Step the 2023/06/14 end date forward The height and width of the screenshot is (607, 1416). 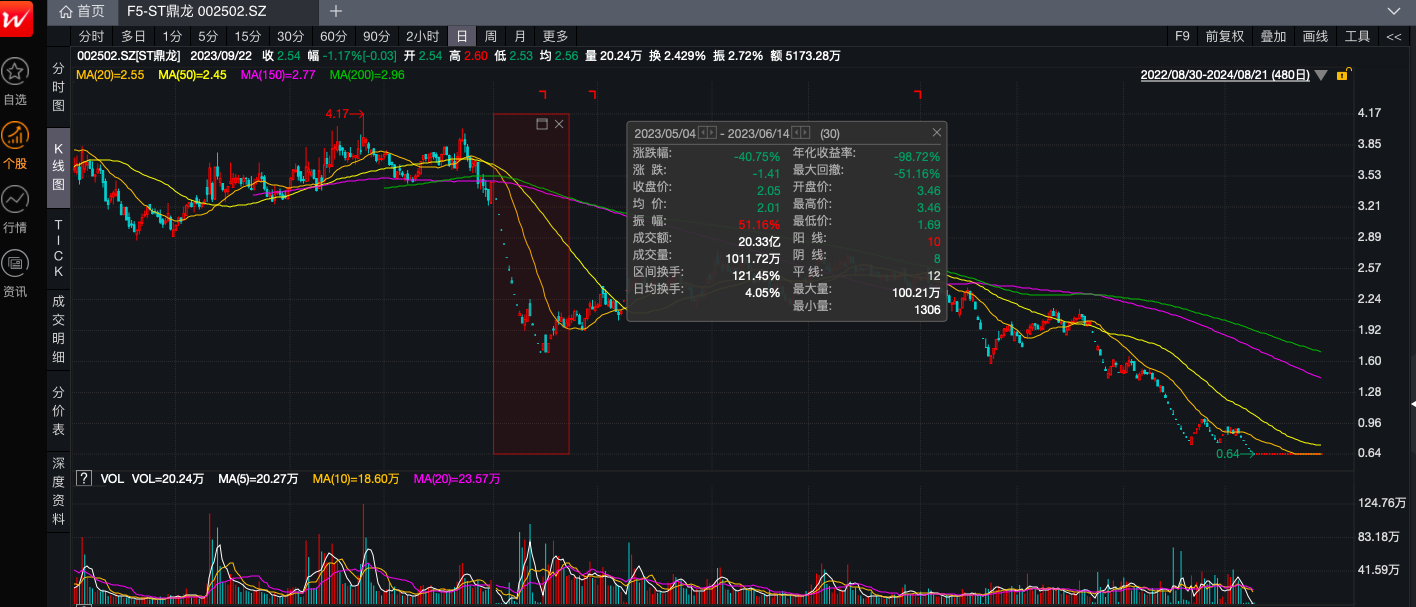tap(806, 133)
